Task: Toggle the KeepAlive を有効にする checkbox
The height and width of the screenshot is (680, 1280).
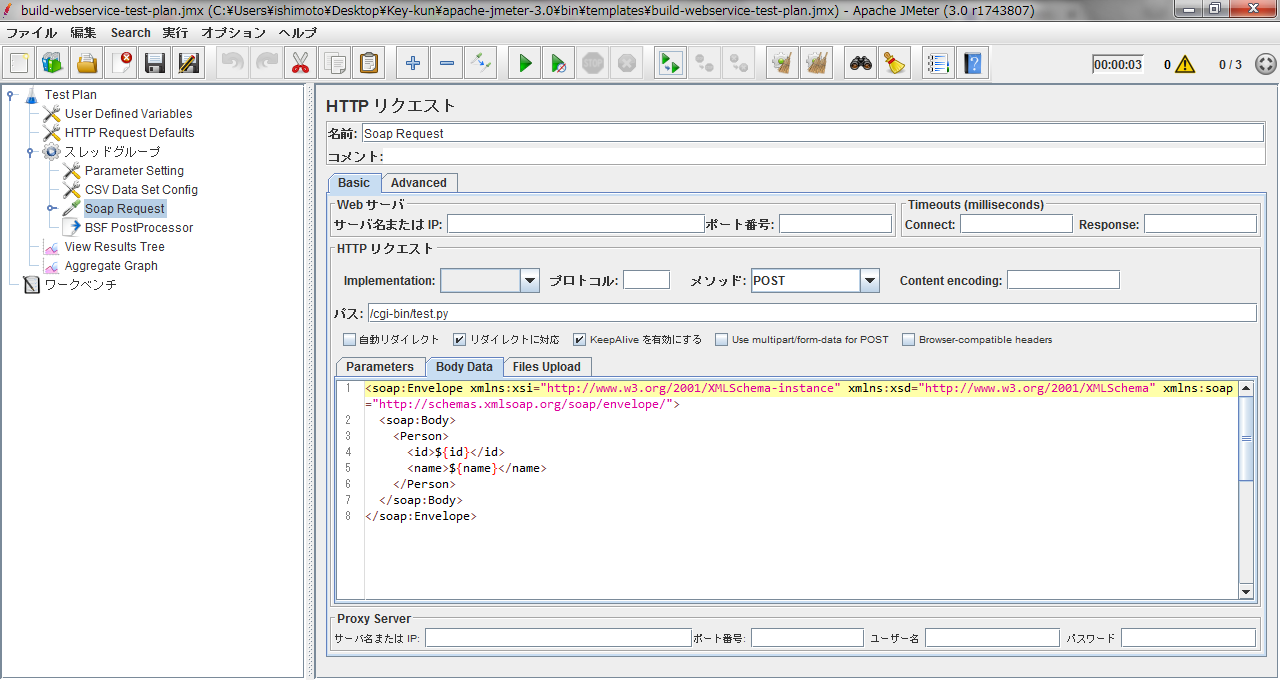Action: coord(579,340)
